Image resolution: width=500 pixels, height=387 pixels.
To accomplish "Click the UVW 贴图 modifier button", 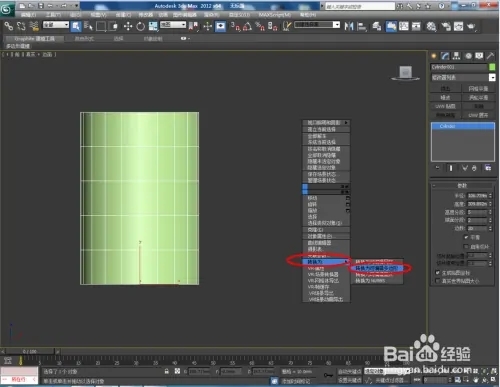I will (x=445, y=106).
